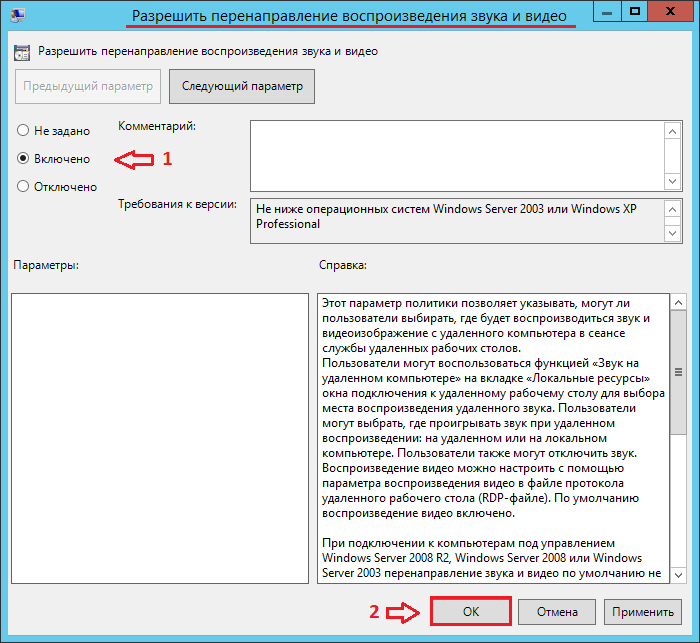Click the policy setting icon beside the heading
The height and width of the screenshot is (643, 700).
coord(22,51)
